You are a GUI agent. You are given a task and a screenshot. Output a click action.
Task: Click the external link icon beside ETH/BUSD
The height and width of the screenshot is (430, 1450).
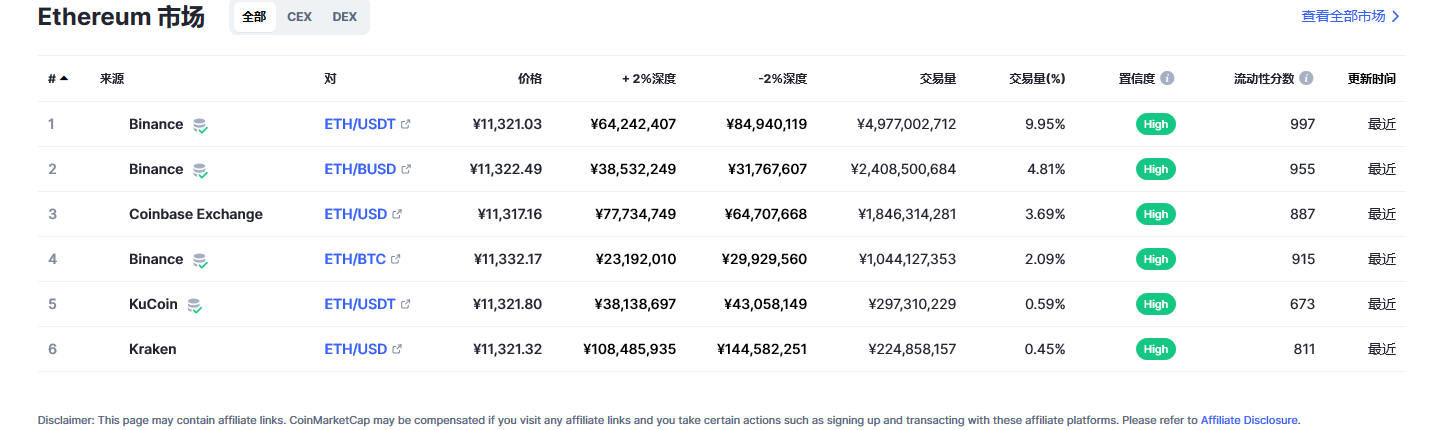coord(406,170)
